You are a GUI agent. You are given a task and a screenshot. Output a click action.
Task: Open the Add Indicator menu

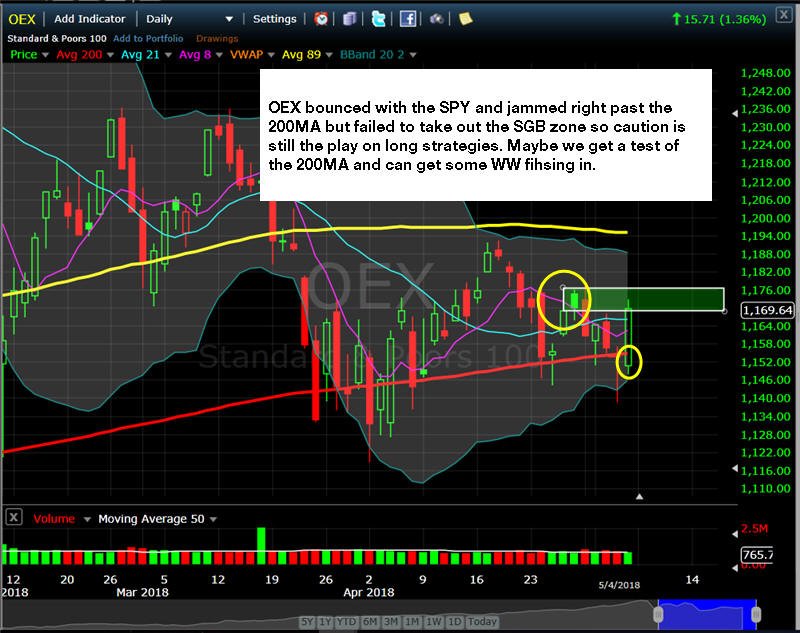click(89, 19)
